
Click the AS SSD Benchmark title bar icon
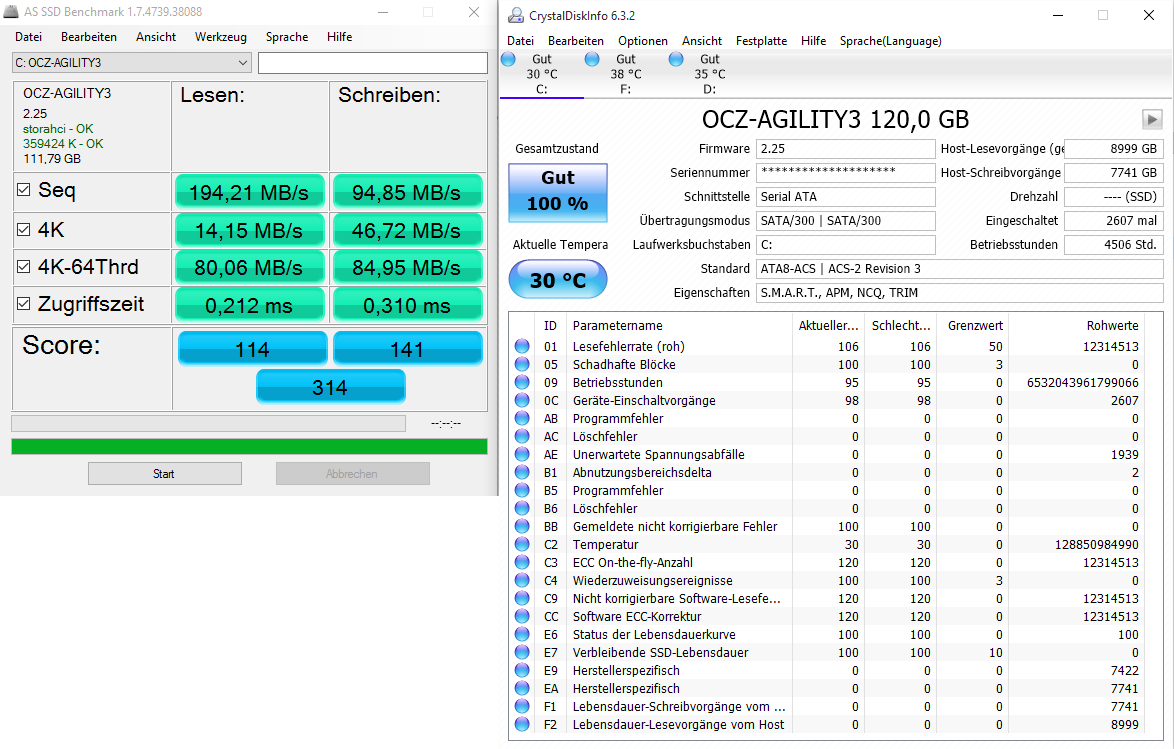pyautogui.click(x=11, y=12)
